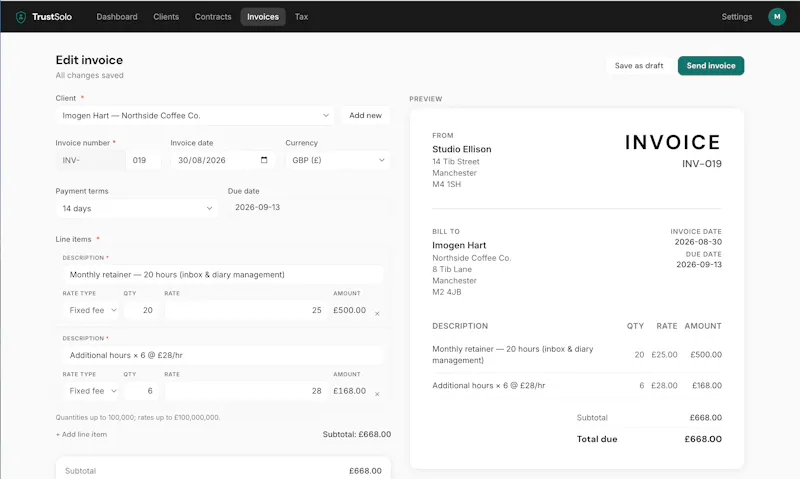Click Studio Ellison in the preview

[462, 149]
